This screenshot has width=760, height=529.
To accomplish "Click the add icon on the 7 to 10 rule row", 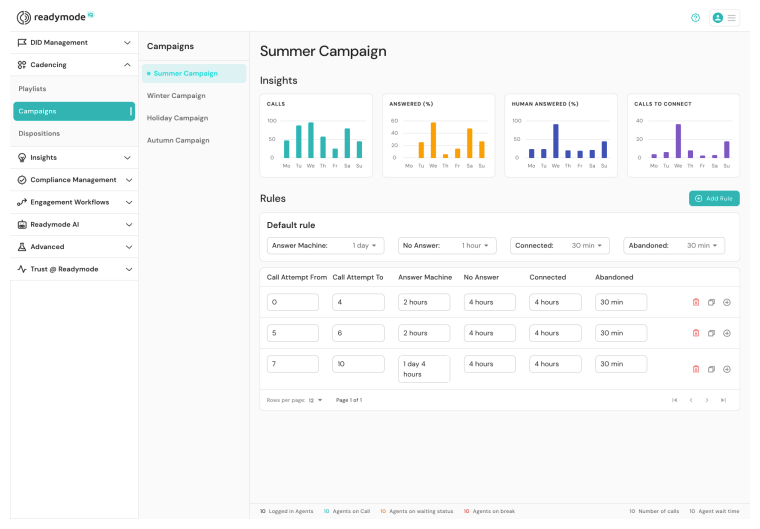I will click(x=727, y=369).
